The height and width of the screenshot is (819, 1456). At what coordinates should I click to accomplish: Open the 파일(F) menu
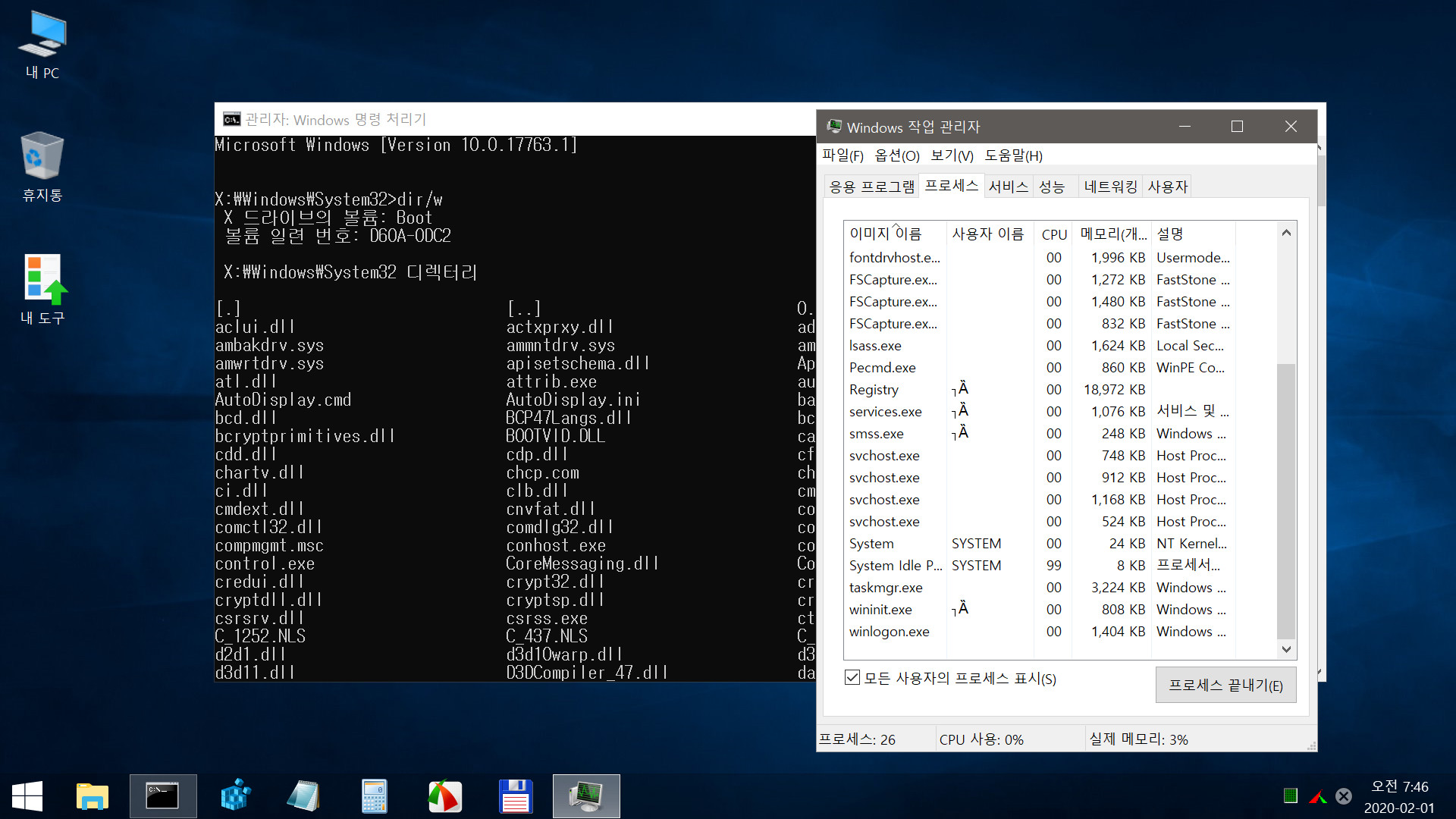click(x=843, y=155)
